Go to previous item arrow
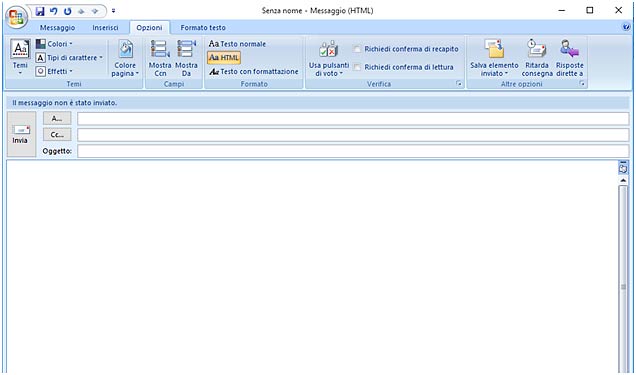 81,11
